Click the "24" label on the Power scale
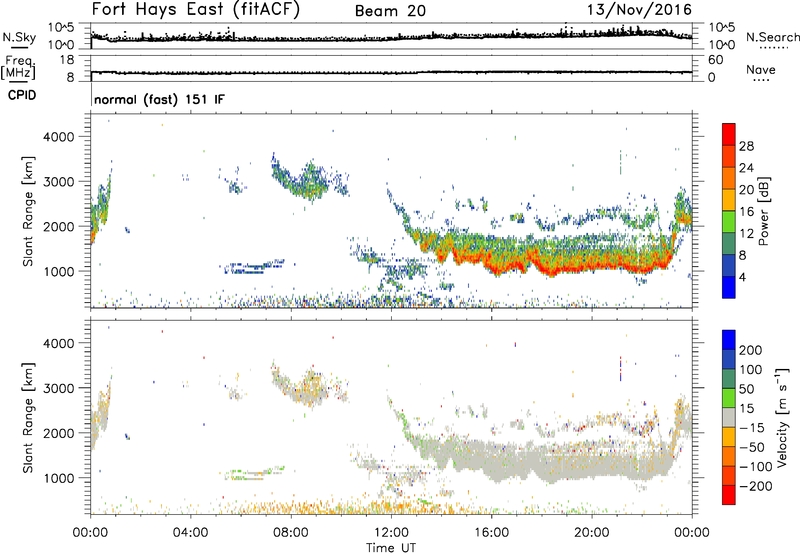This screenshot has height=554, width=800. click(x=746, y=168)
